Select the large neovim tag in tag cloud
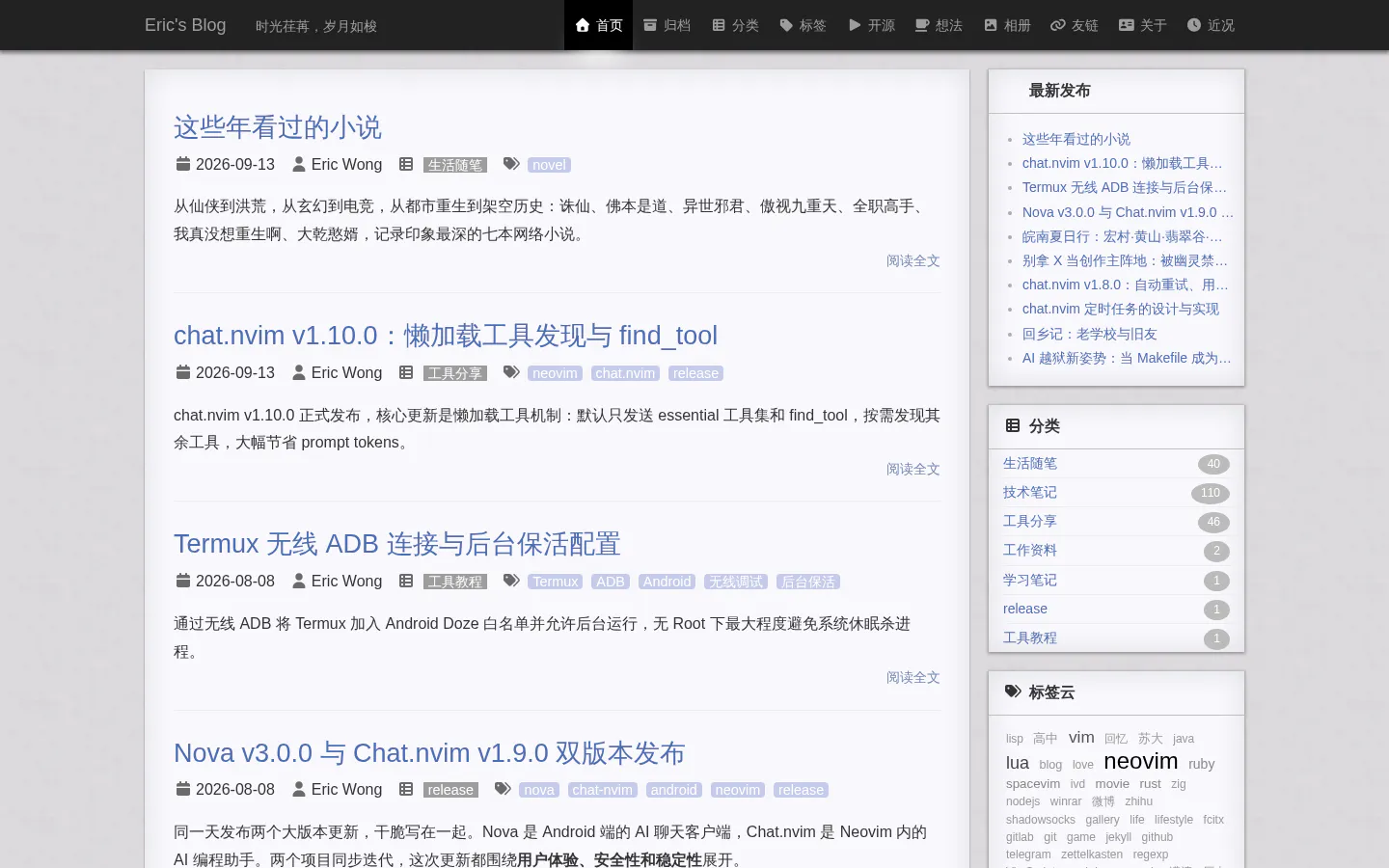The height and width of the screenshot is (868, 1389). [1141, 761]
